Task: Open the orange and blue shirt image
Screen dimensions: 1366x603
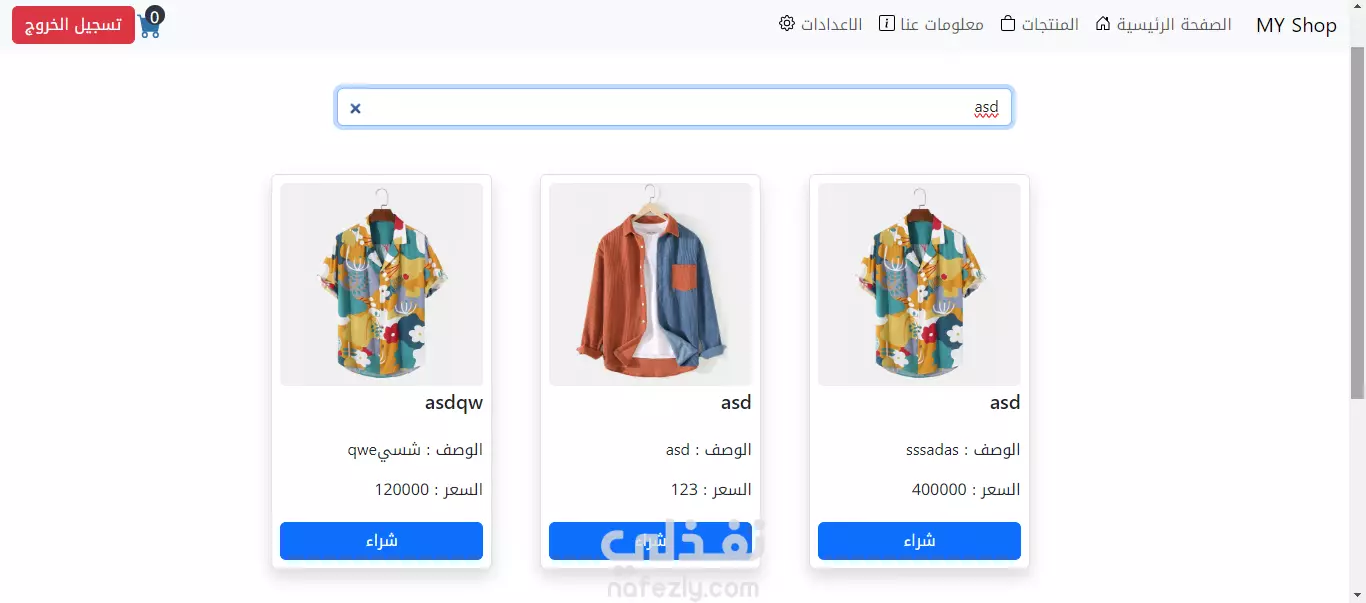Action: [650, 284]
